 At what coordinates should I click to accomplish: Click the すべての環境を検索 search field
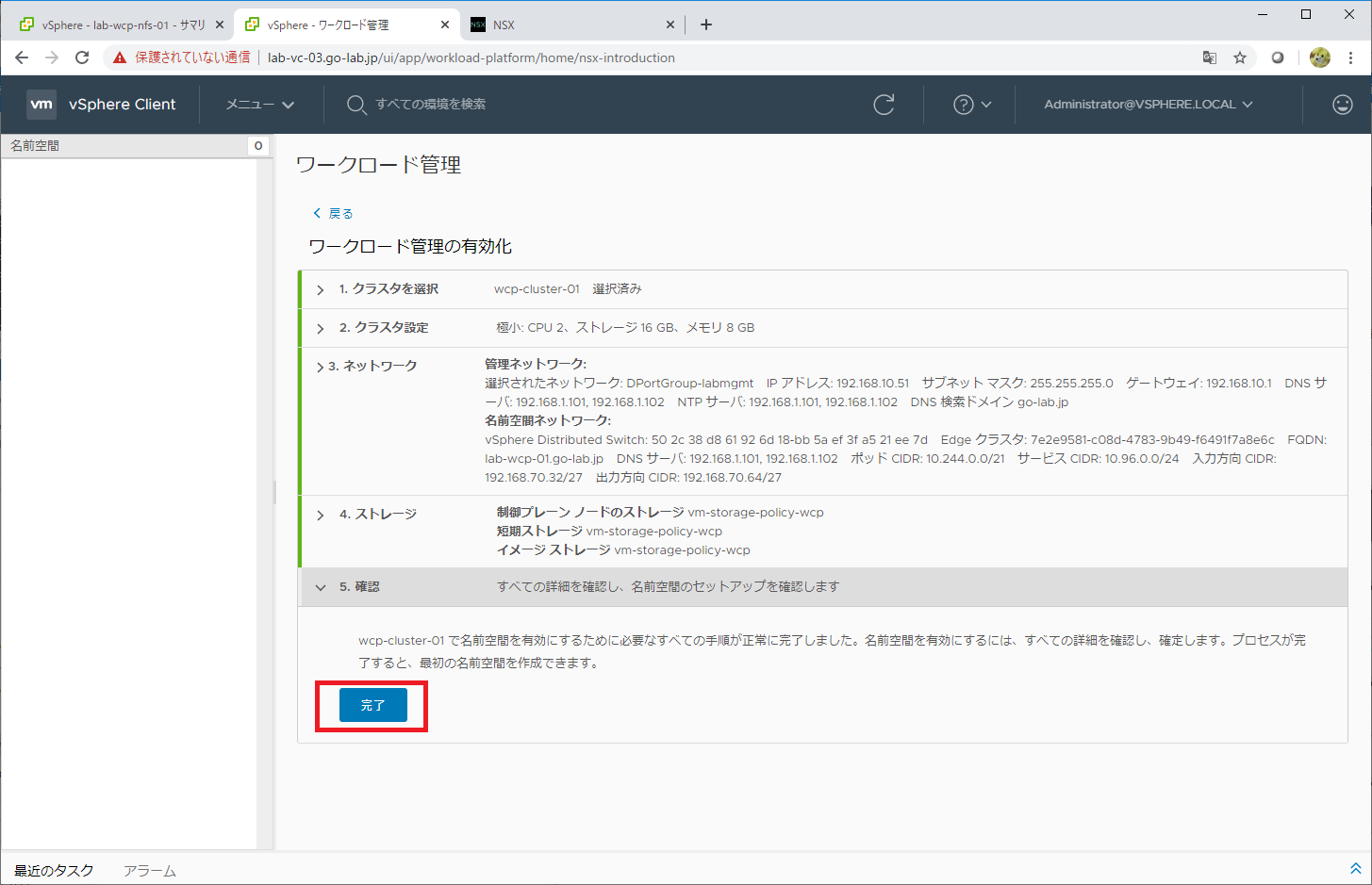click(x=430, y=105)
